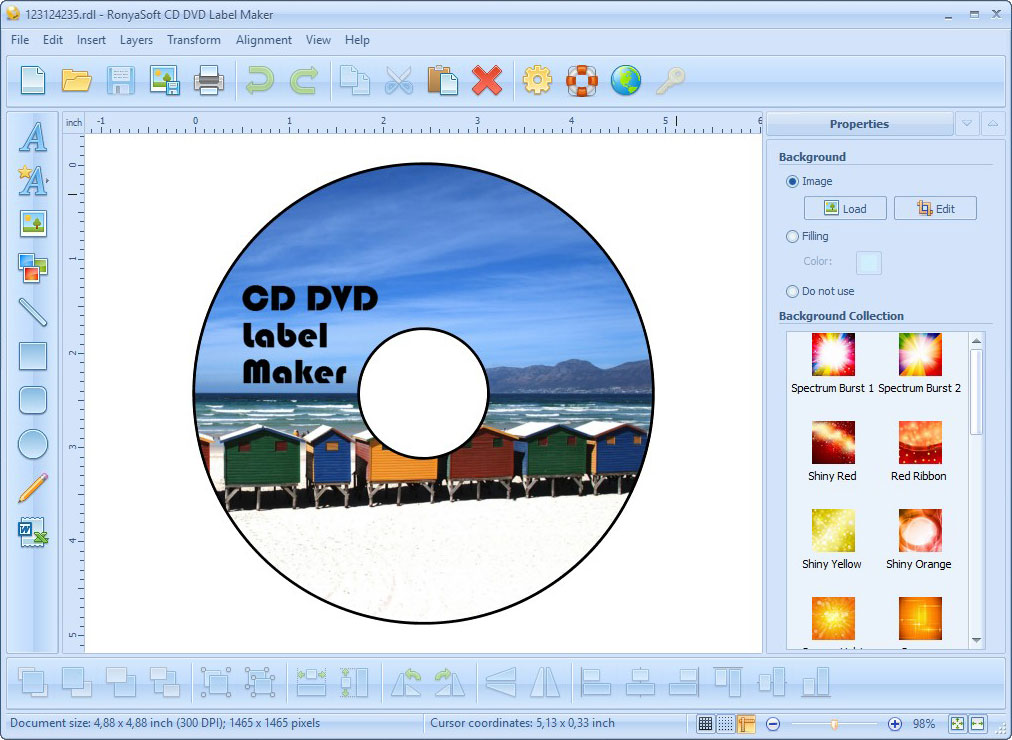Viewport: 1012px width, 740px height.
Task: Select the Word document import tool
Action: point(33,532)
